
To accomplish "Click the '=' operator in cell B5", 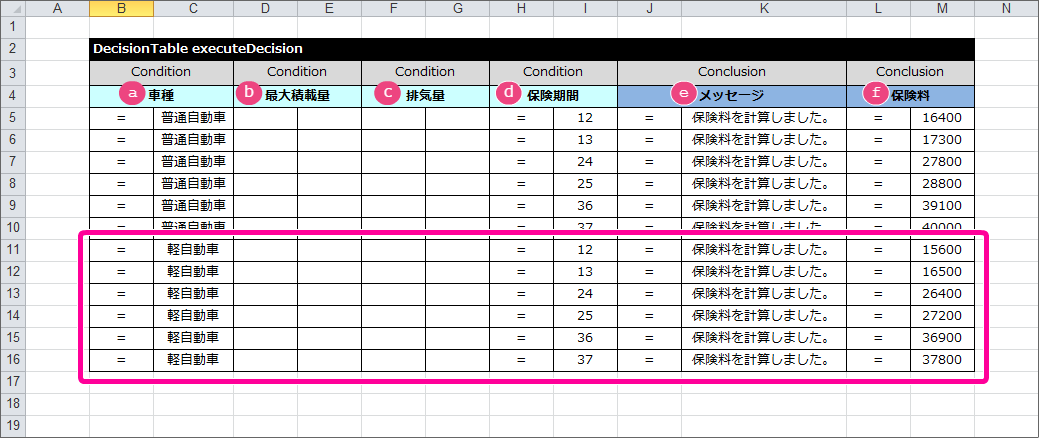I will (x=122, y=118).
